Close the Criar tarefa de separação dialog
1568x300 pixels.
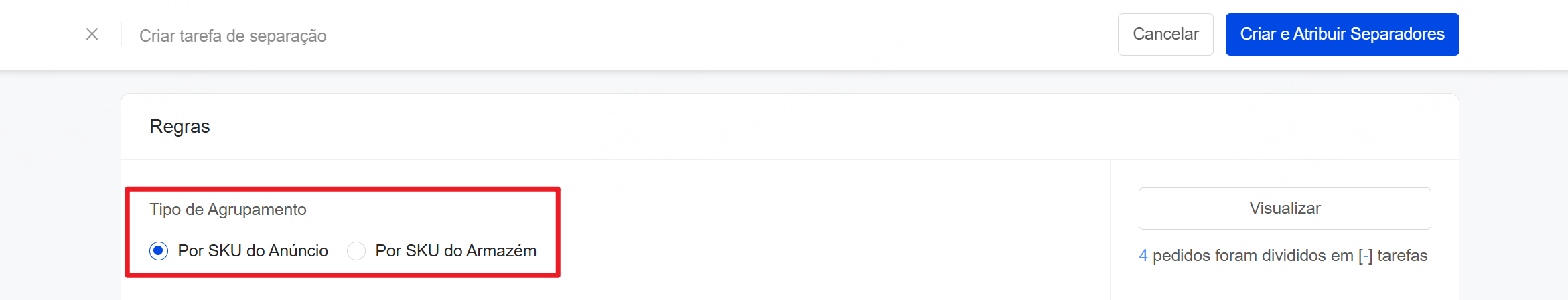pyautogui.click(x=92, y=34)
